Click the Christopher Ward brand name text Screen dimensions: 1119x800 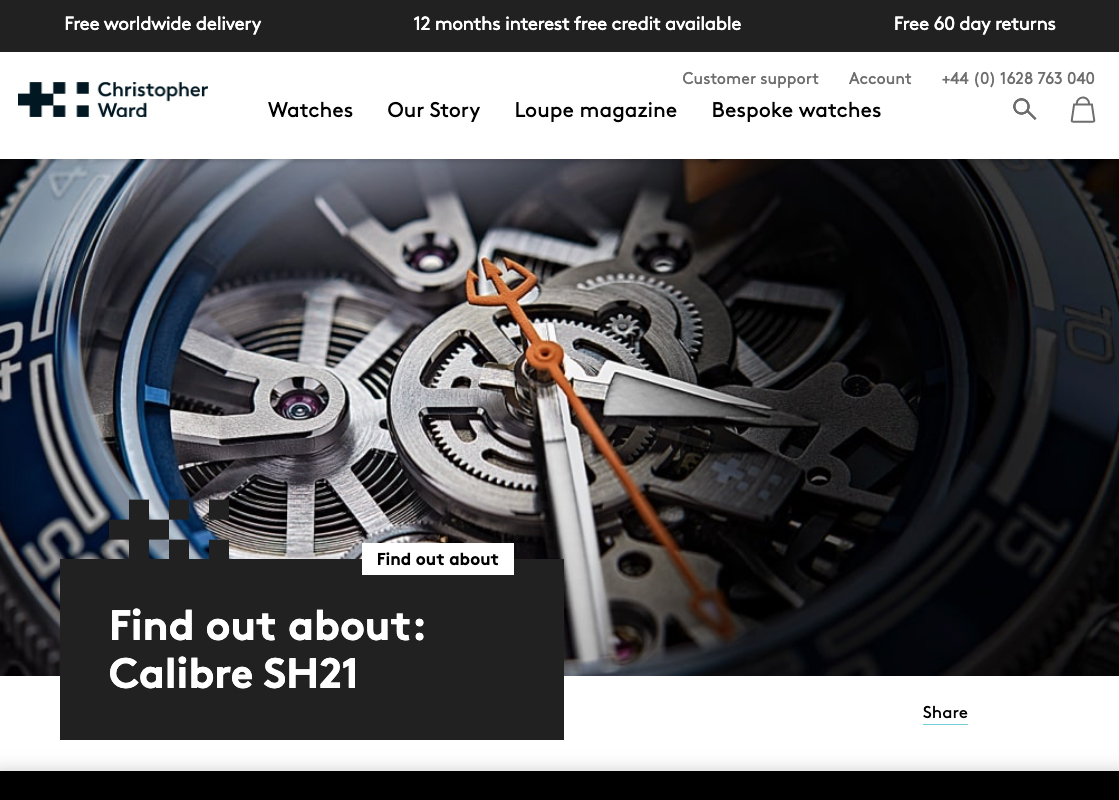click(x=153, y=100)
